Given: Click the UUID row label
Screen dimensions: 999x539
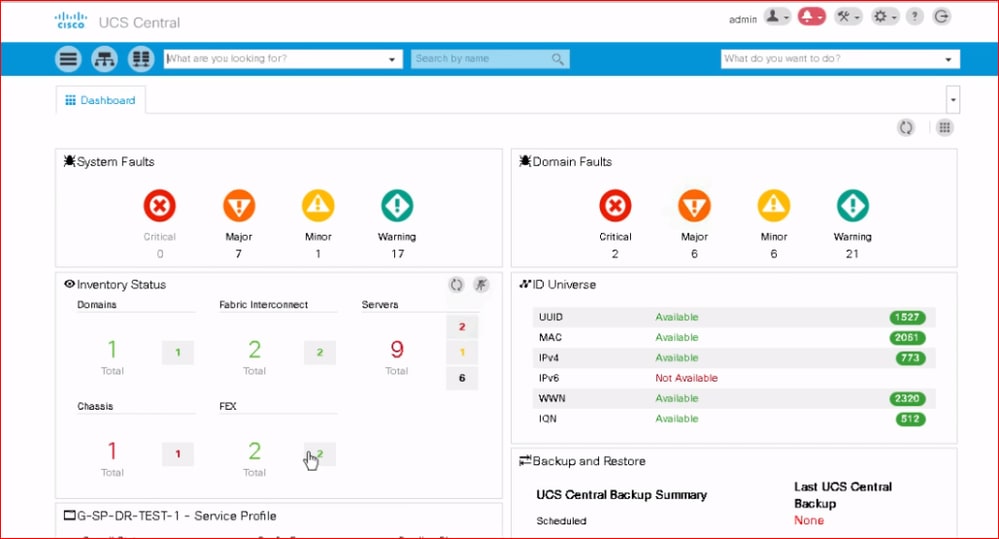Looking at the screenshot, I should (550, 317).
